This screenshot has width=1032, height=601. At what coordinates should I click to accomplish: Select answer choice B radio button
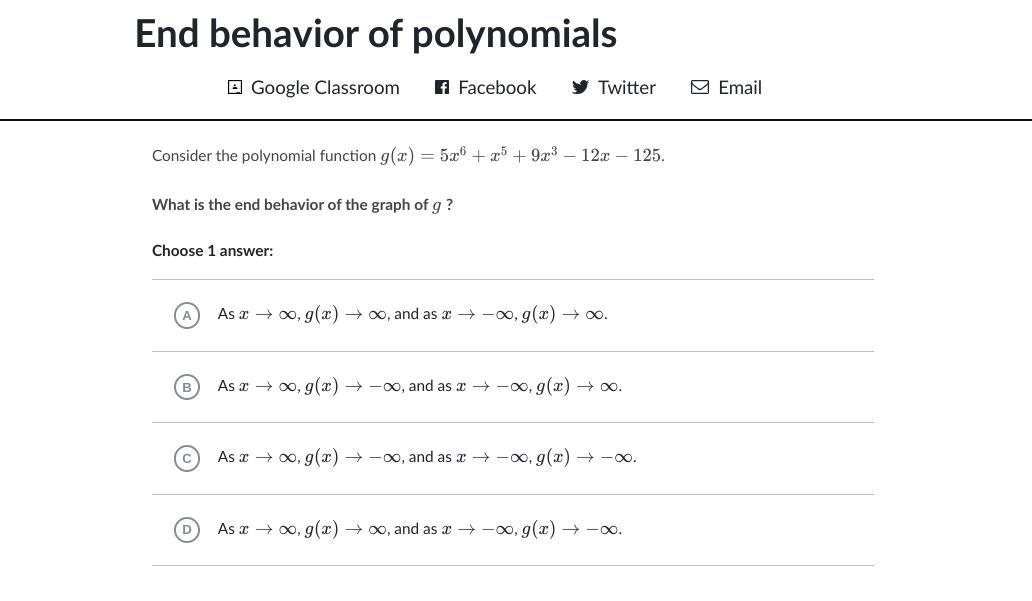click(x=186, y=386)
